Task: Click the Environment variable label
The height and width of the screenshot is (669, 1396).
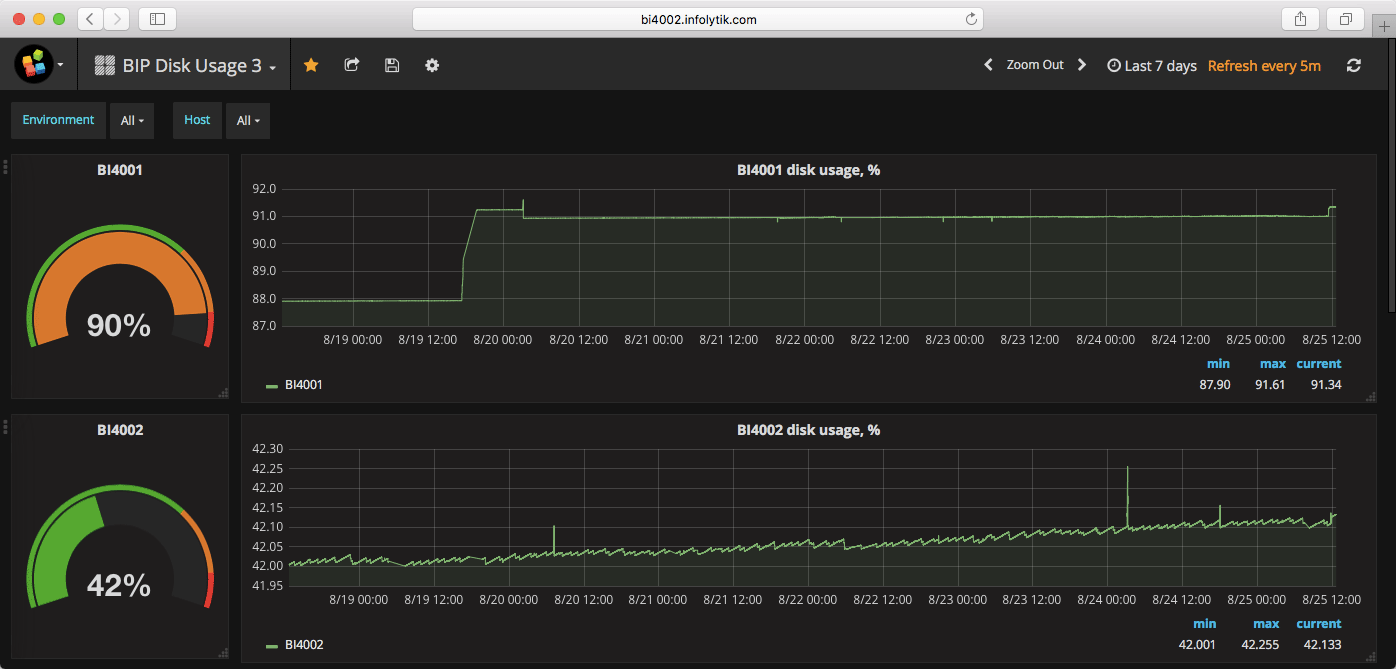Action: (58, 120)
